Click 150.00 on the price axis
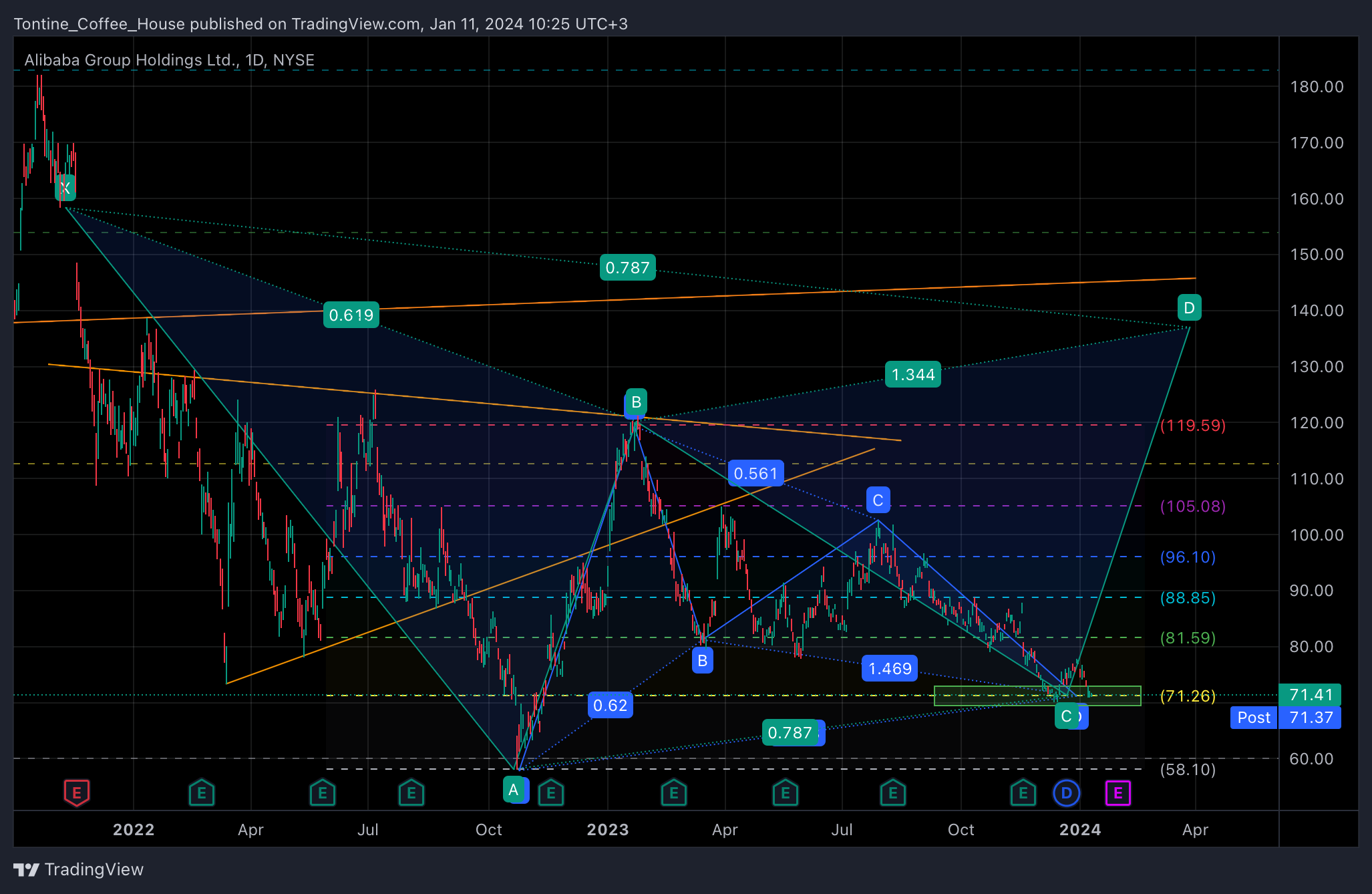This screenshot has width=1372, height=894. [x=1317, y=254]
